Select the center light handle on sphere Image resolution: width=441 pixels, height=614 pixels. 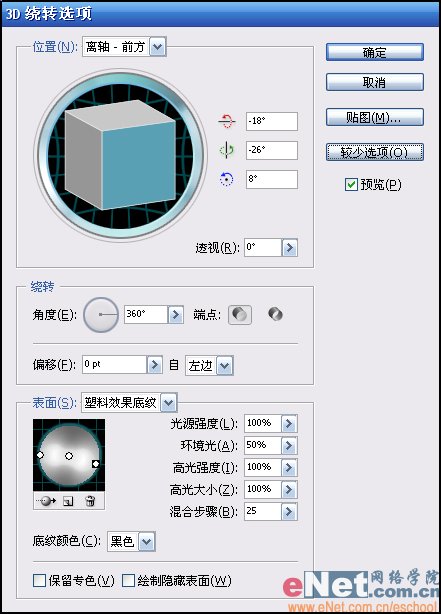tap(69, 456)
